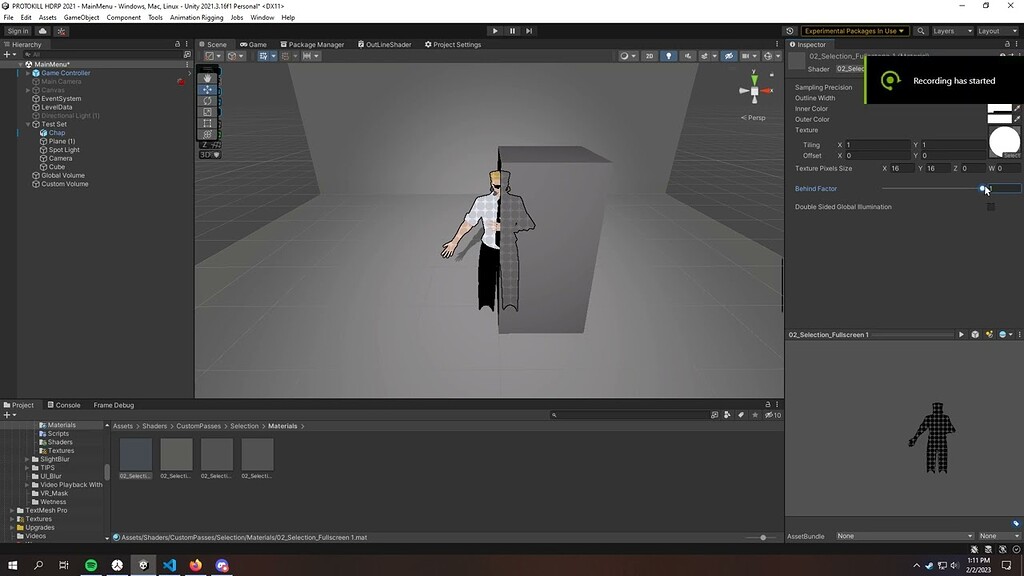
Task: Select the Scale tool
Action: pyautogui.click(x=208, y=111)
